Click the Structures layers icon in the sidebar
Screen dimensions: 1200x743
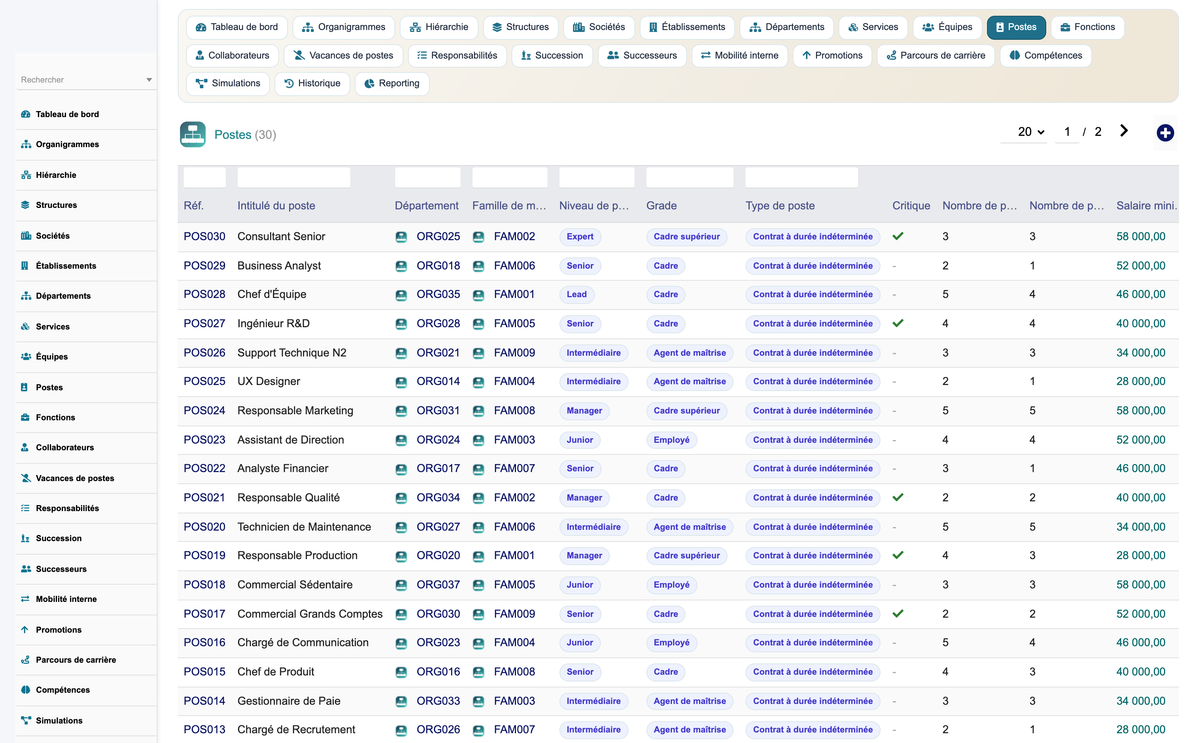click(25, 205)
